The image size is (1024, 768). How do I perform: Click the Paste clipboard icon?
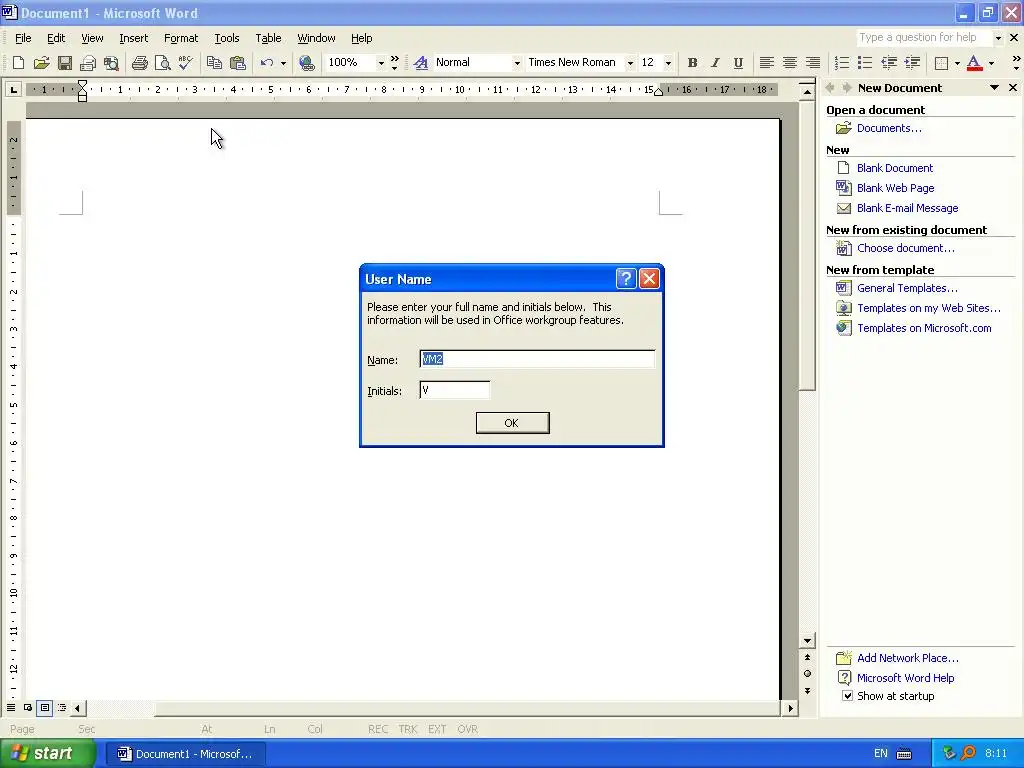238,63
